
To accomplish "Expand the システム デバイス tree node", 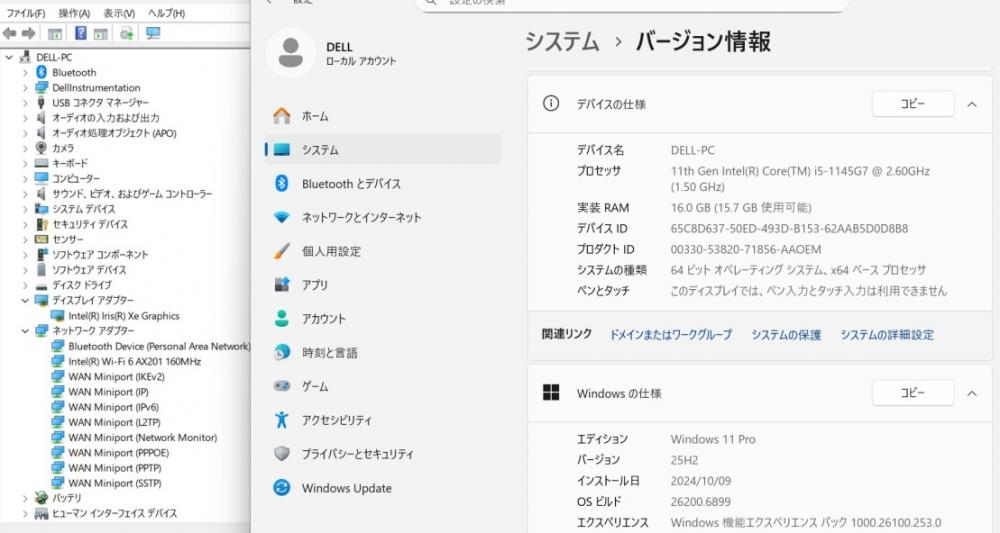I will point(26,209).
